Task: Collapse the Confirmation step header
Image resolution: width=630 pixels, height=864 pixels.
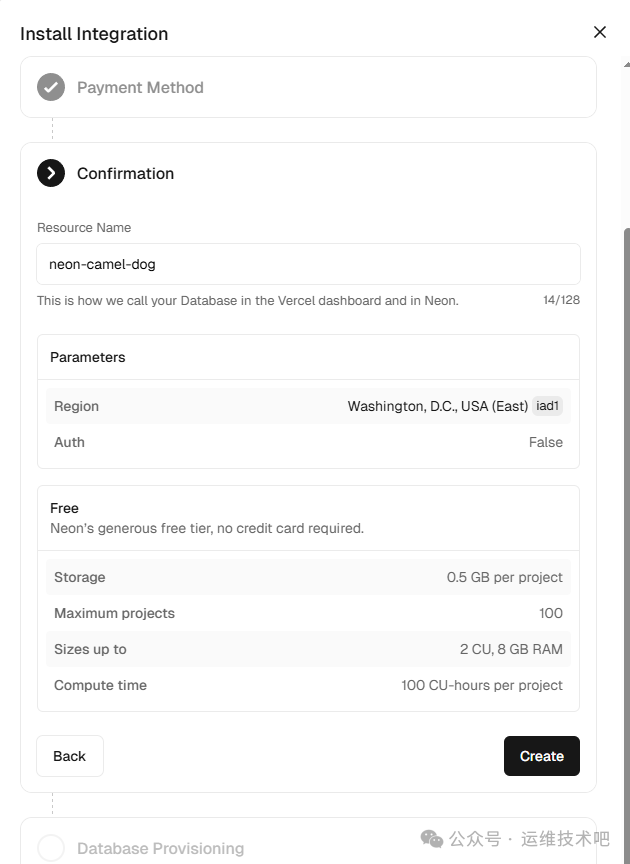Action: [126, 173]
